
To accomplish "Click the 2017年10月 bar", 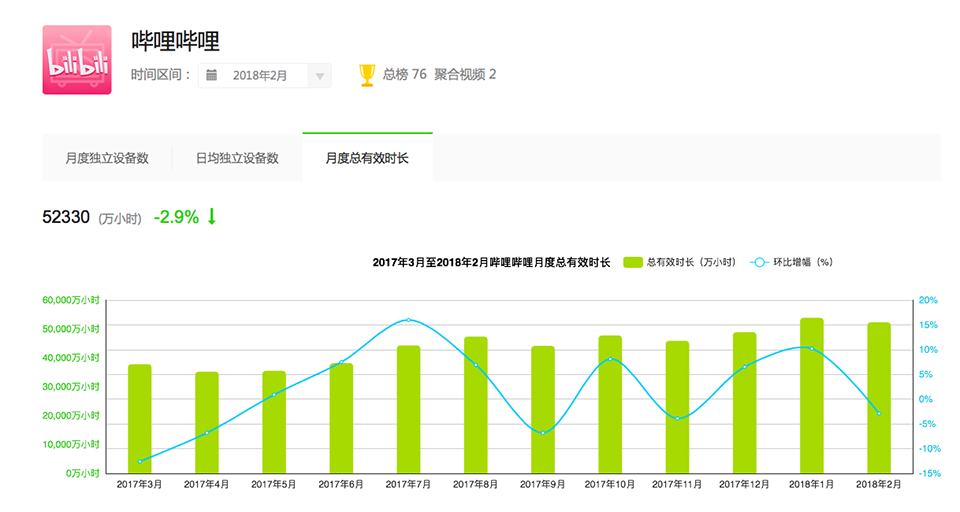I will [610, 404].
